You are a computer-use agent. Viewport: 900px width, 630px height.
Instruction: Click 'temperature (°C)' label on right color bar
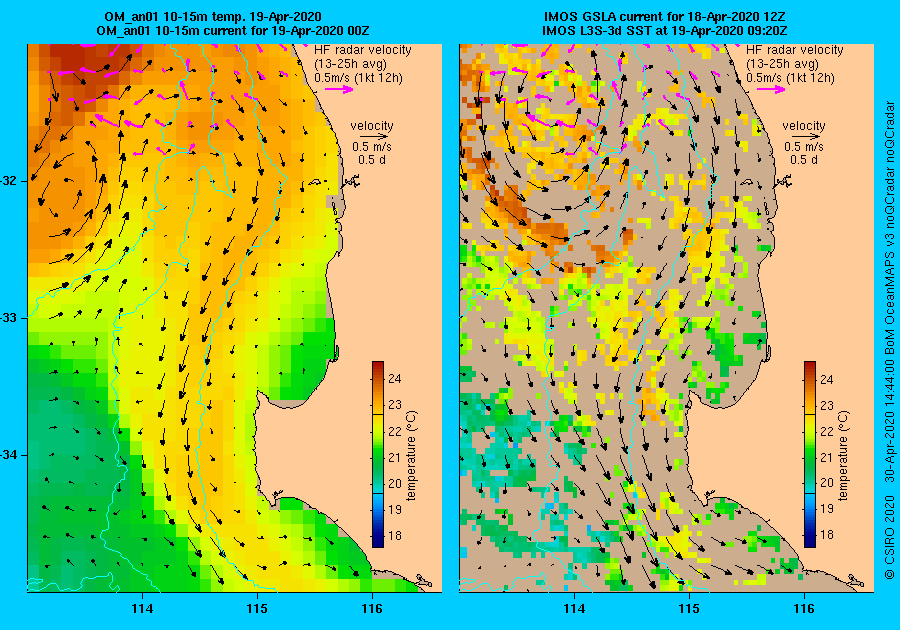(843, 456)
